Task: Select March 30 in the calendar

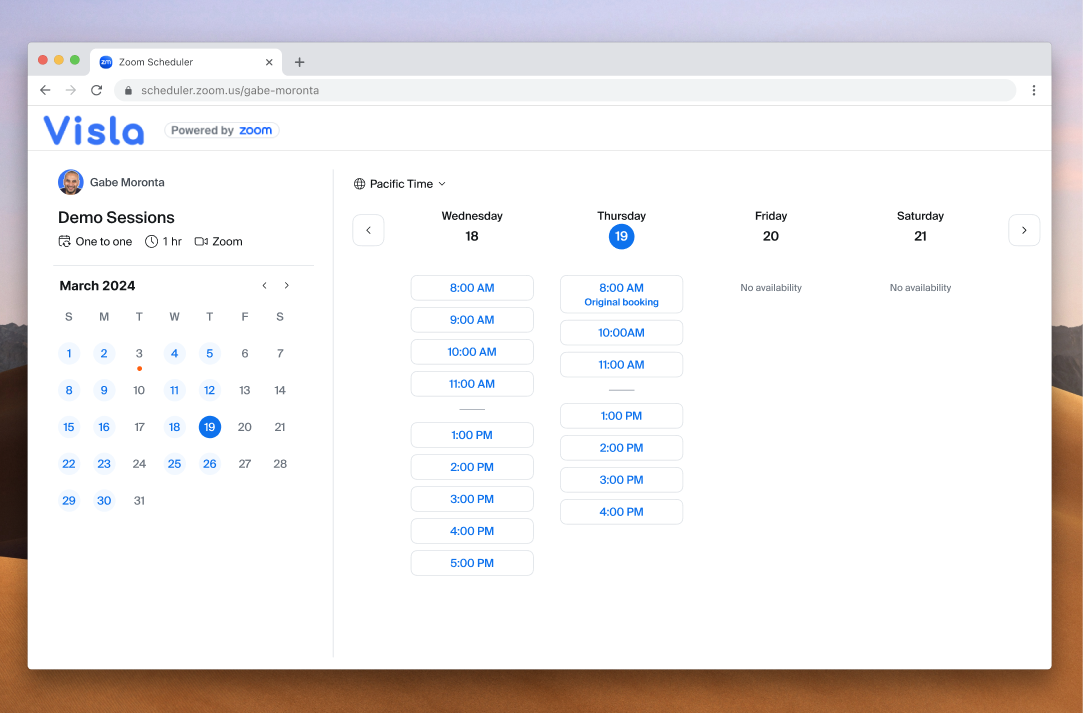Action: tap(104, 500)
